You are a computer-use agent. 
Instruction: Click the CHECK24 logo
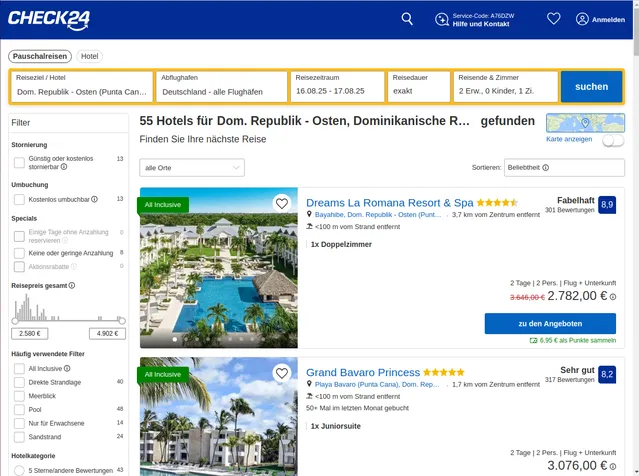[49, 20]
